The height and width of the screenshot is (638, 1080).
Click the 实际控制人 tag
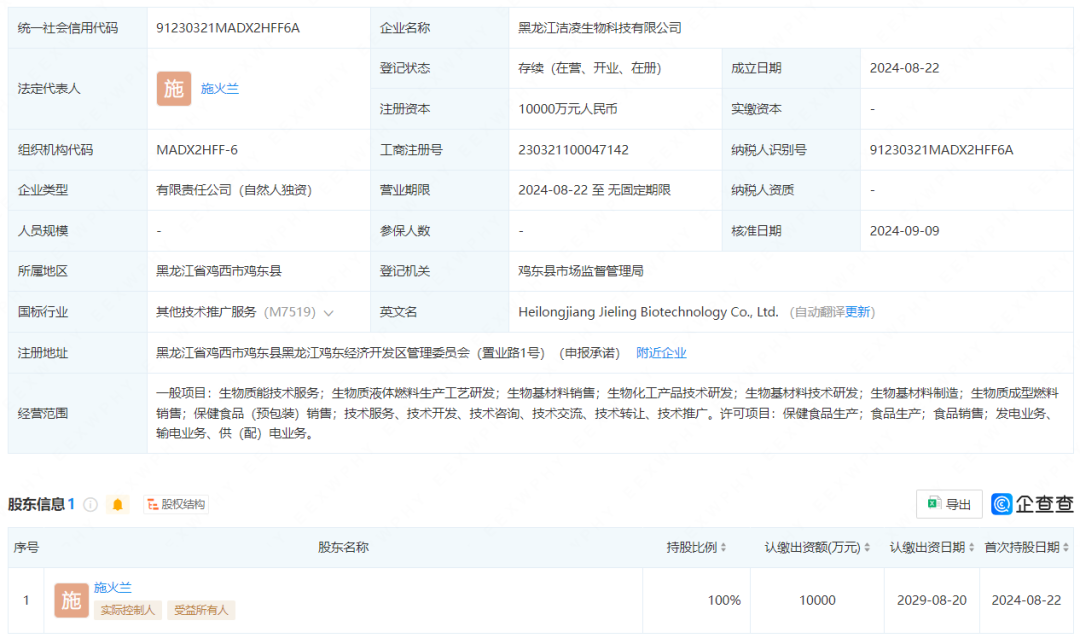(127, 610)
